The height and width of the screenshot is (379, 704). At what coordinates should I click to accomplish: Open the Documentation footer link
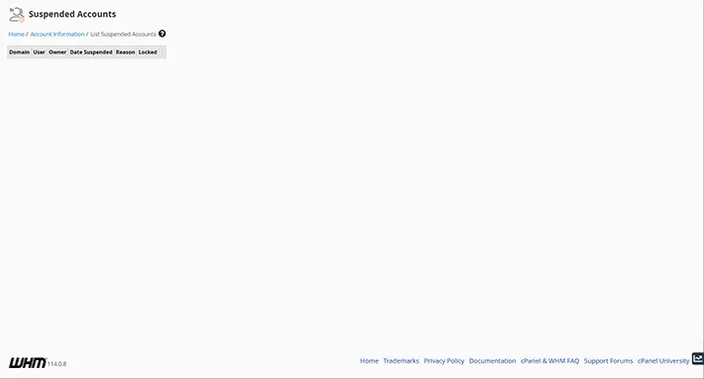[493, 361]
